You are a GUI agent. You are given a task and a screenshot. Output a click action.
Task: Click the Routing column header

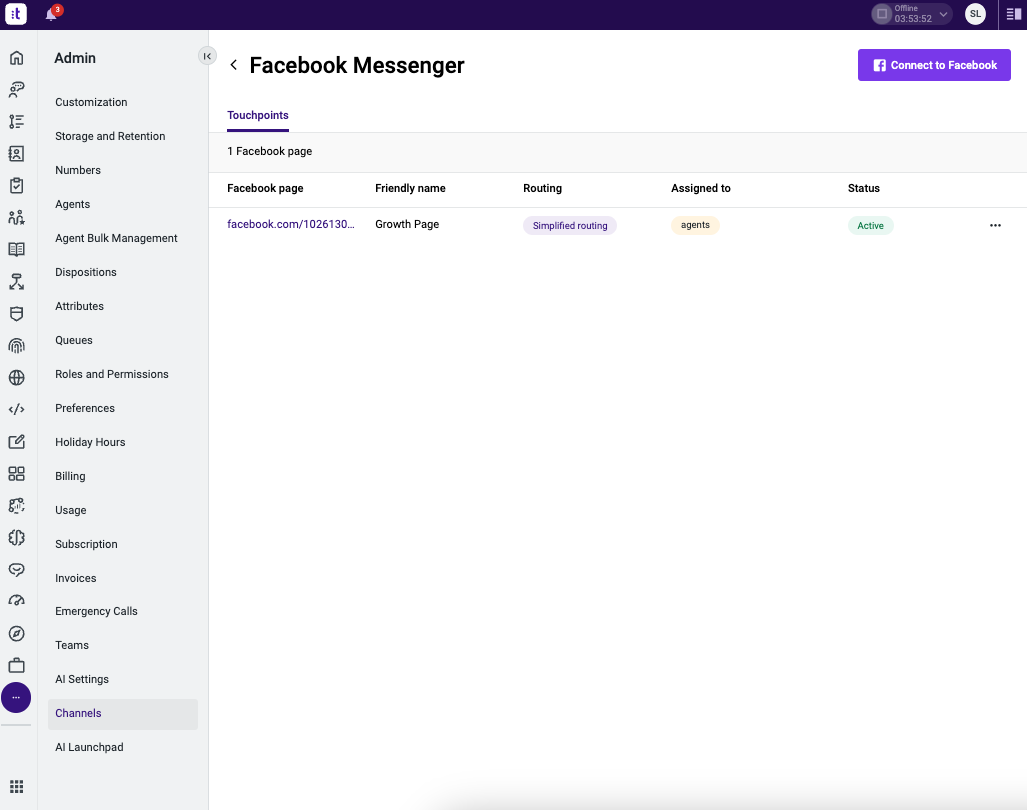[x=542, y=189]
